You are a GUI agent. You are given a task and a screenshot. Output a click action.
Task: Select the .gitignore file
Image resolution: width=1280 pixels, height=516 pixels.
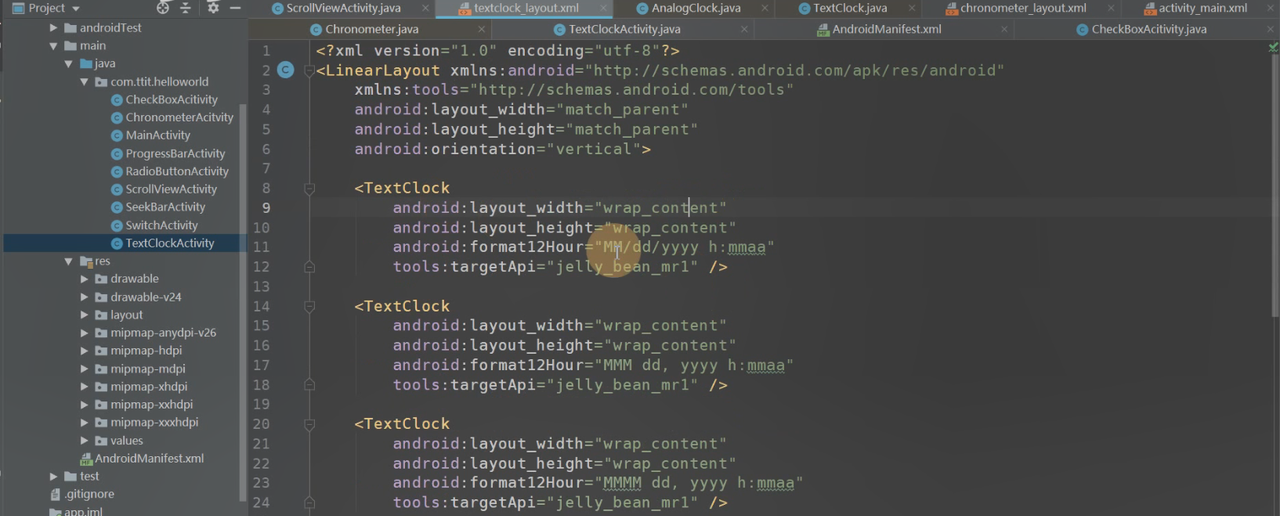pyautogui.click(x=81, y=494)
